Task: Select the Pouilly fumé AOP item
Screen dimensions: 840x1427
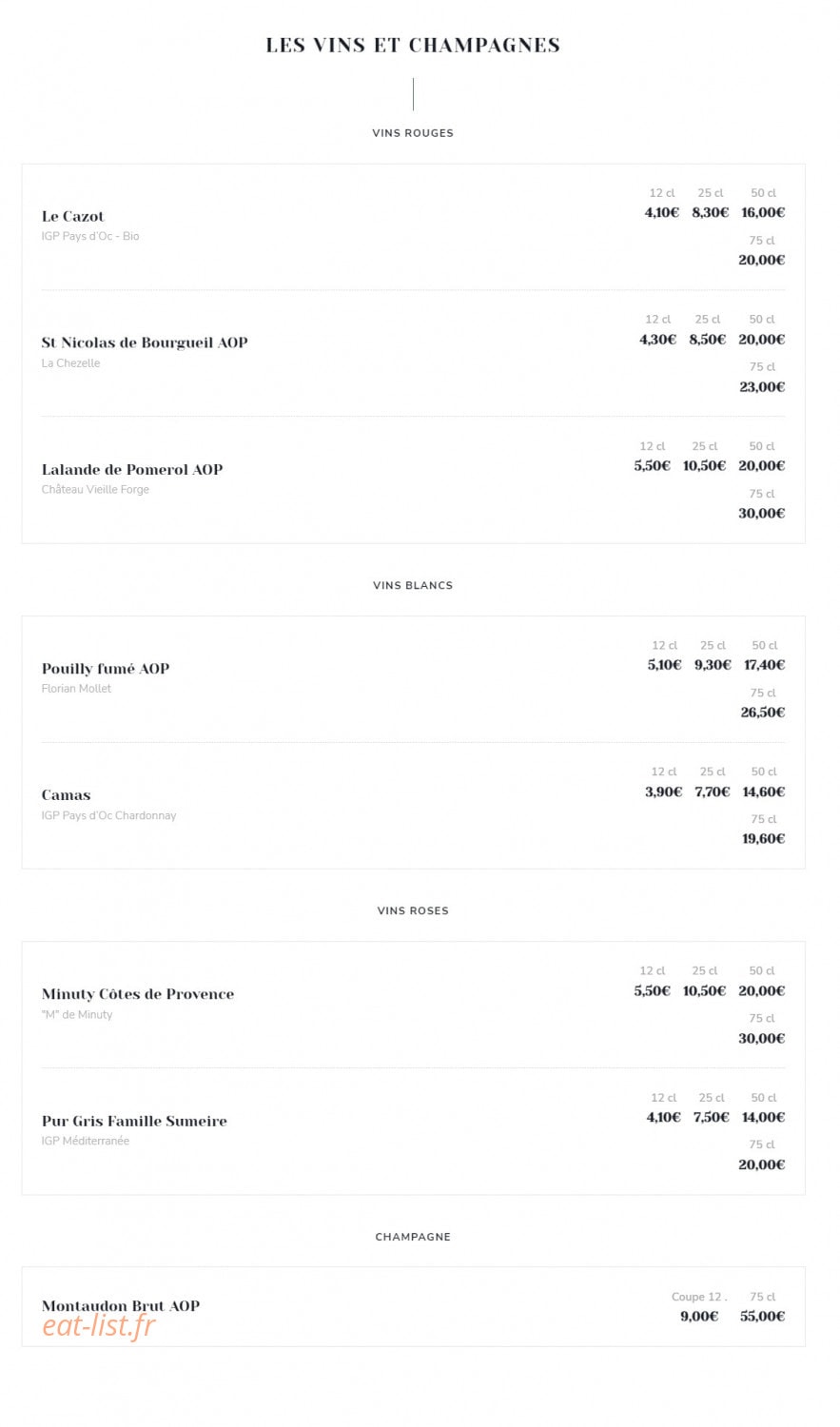Action: click(106, 669)
